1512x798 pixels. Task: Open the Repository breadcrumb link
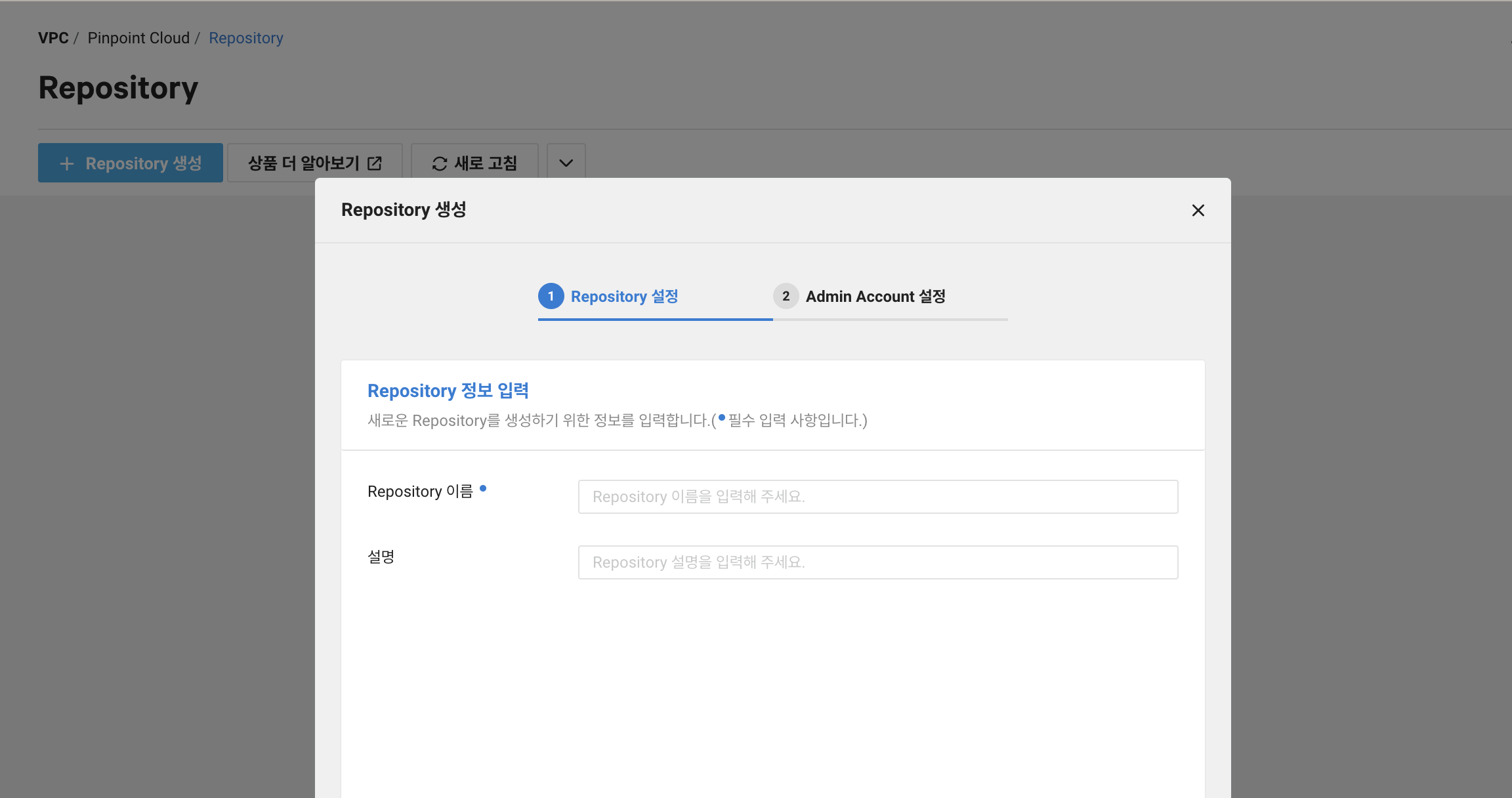246,38
